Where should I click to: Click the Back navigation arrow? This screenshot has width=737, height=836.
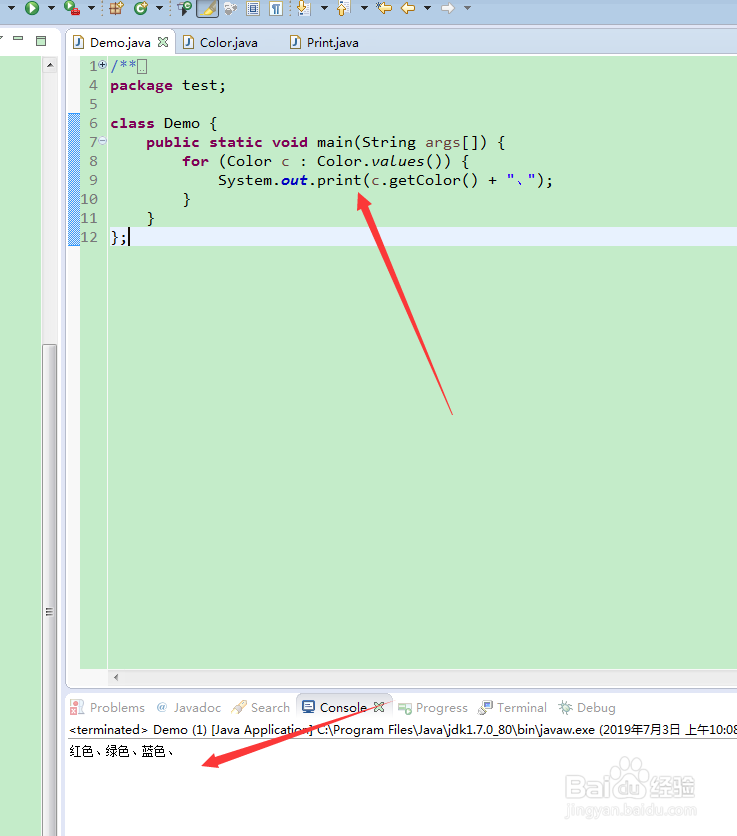[x=408, y=8]
